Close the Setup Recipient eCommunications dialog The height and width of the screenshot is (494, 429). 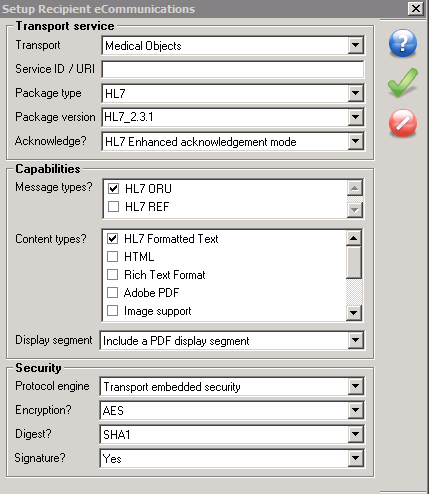point(415,8)
